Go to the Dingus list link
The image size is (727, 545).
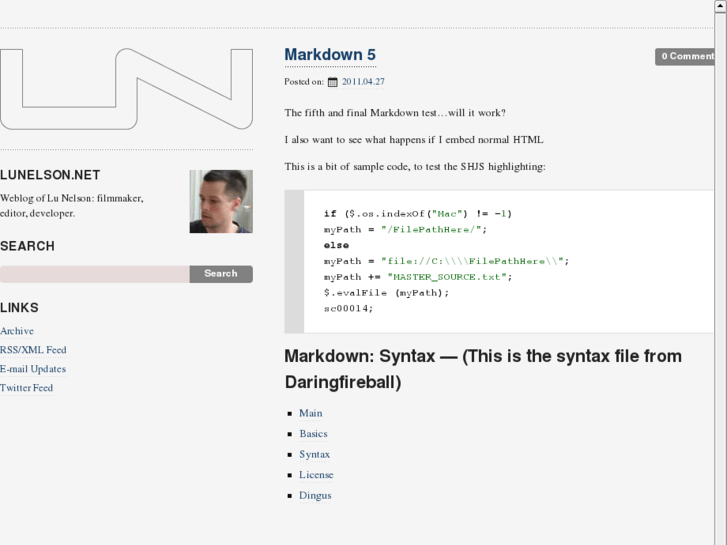click(315, 495)
